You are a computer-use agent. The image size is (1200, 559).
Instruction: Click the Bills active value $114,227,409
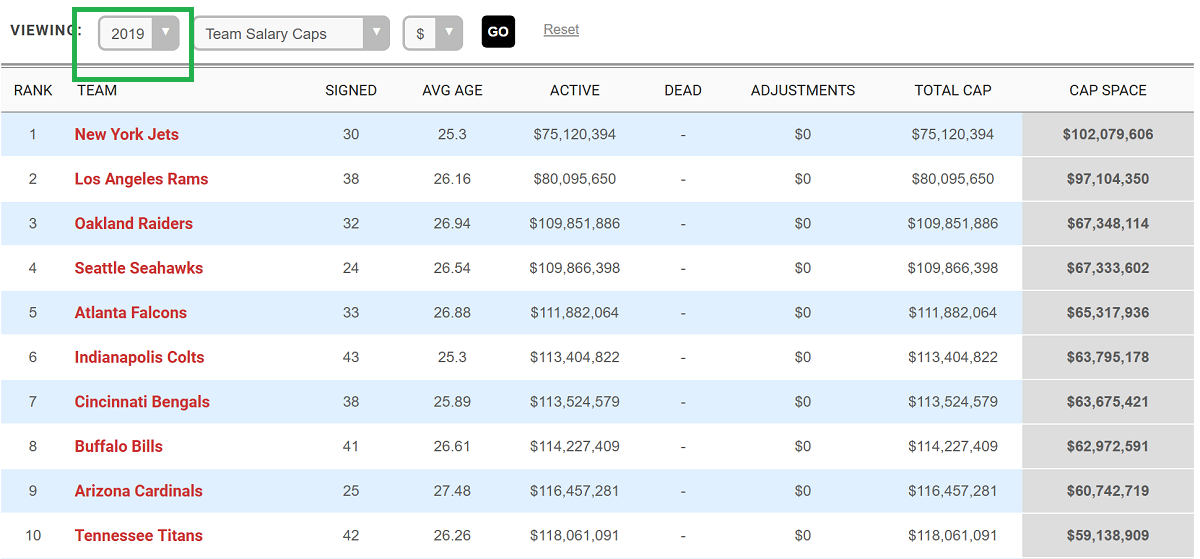tap(575, 446)
